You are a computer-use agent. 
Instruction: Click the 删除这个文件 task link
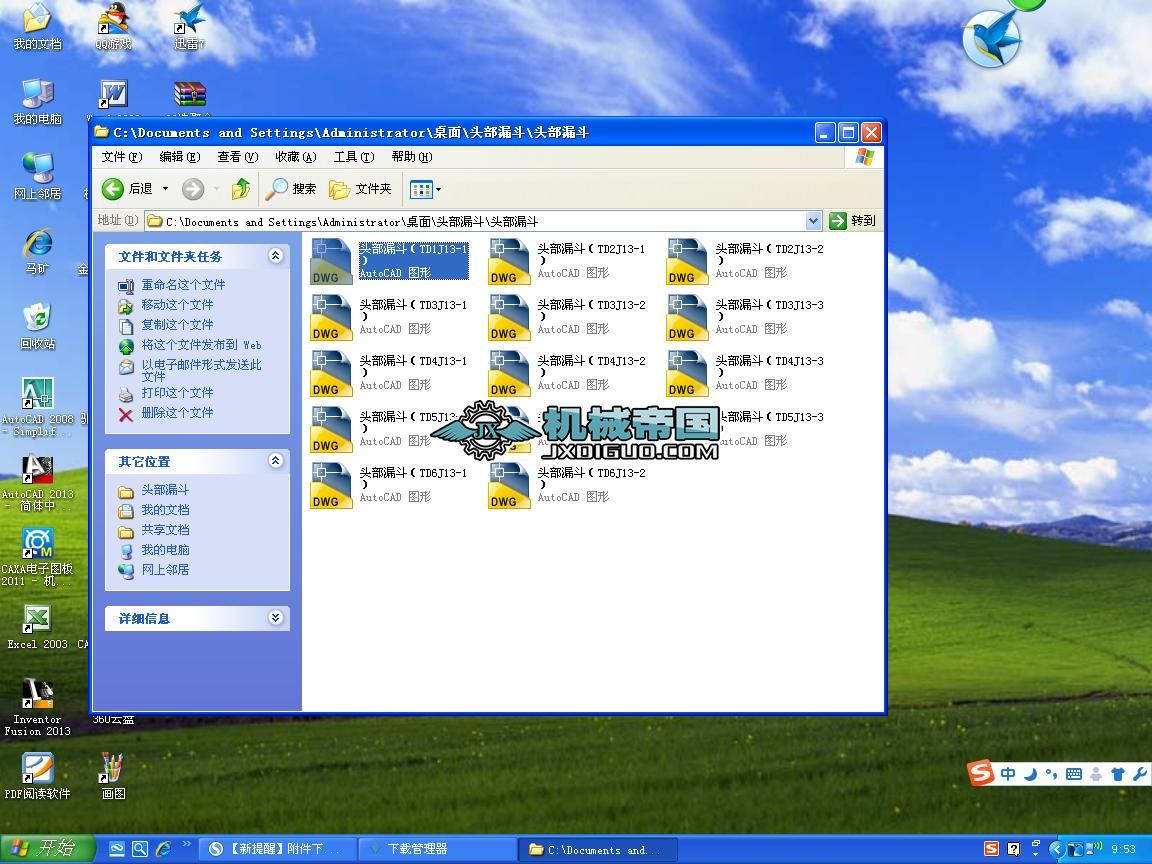point(178,412)
